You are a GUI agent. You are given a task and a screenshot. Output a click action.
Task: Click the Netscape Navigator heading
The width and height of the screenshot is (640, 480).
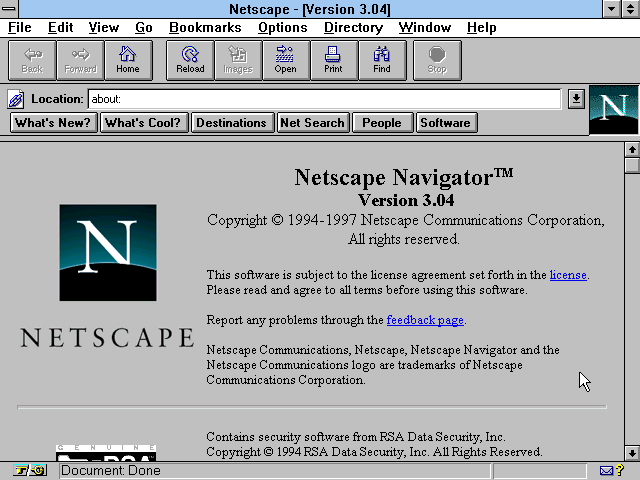pyautogui.click(x=404, y=178)
